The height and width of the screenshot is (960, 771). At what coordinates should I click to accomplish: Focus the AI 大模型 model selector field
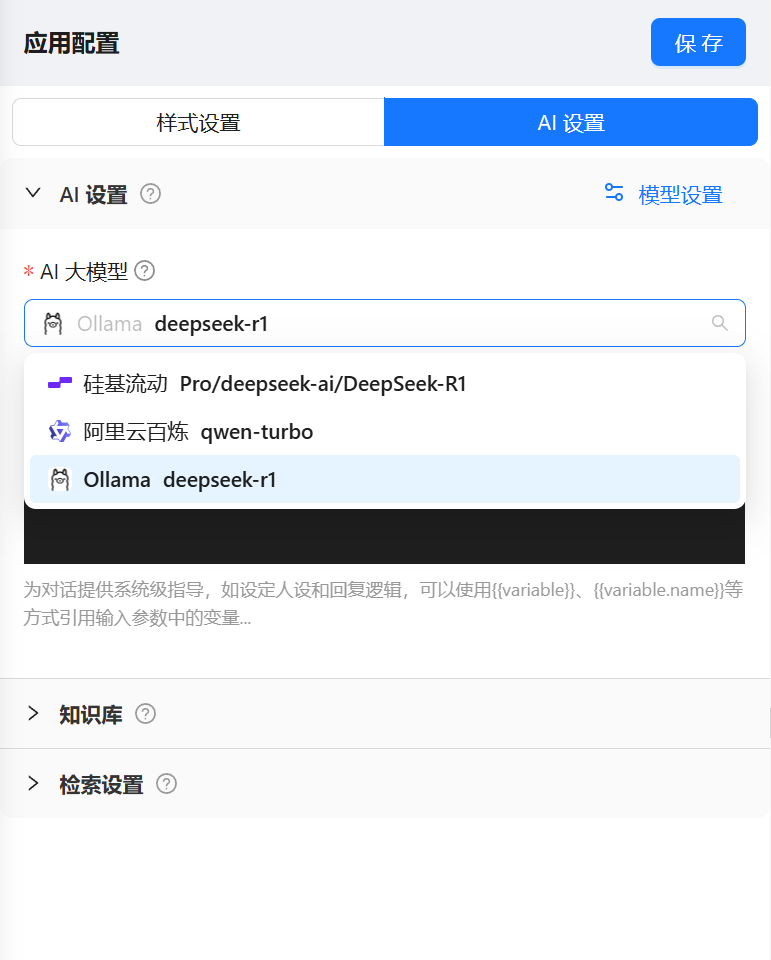385,323
